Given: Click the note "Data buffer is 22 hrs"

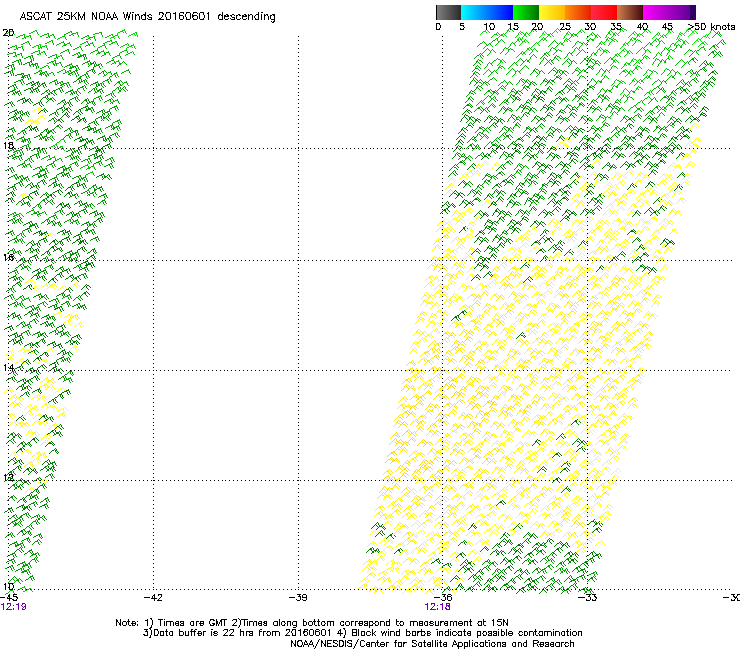Looking at the screenshot, I should pos(204,633).
